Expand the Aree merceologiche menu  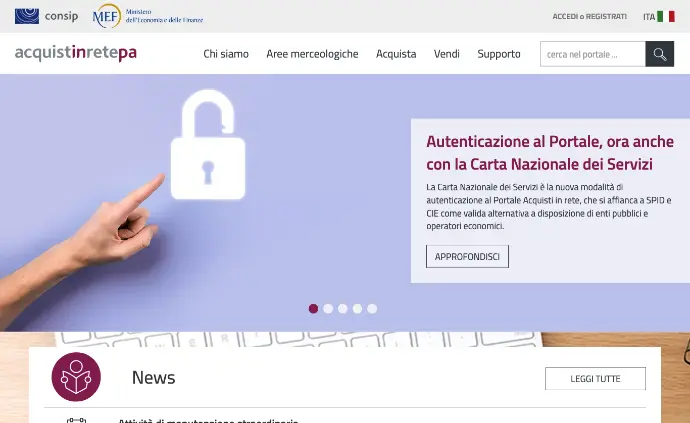312,54
